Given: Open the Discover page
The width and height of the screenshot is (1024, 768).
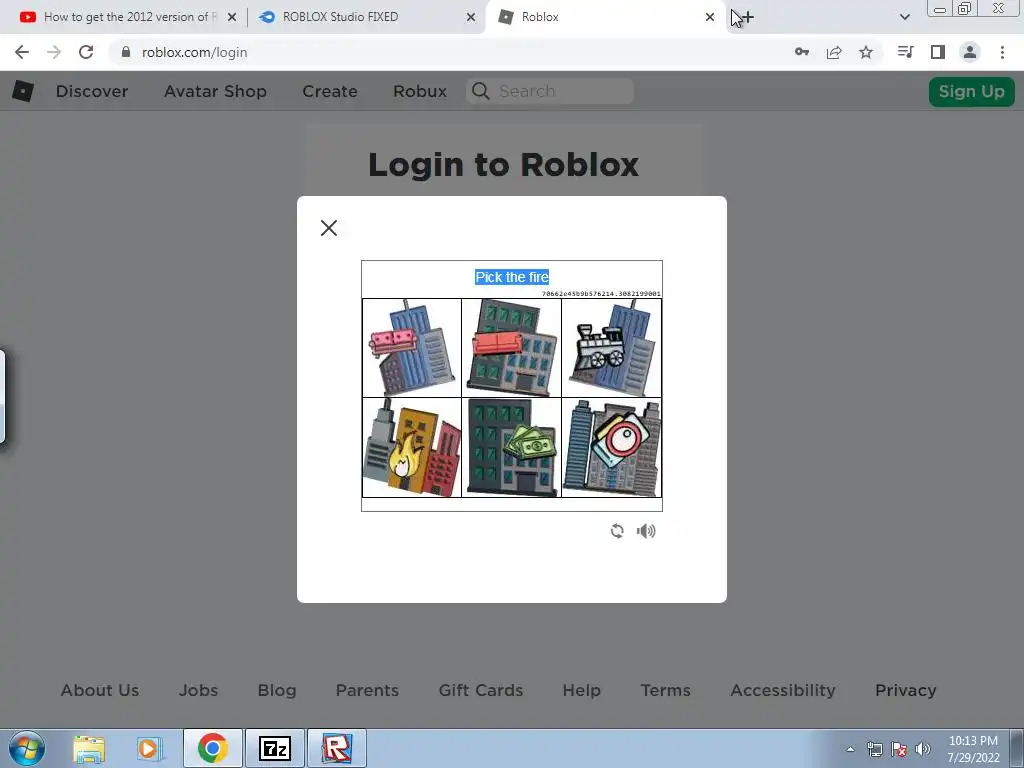Looking at the screenshot, I should [x=92, y=91].
